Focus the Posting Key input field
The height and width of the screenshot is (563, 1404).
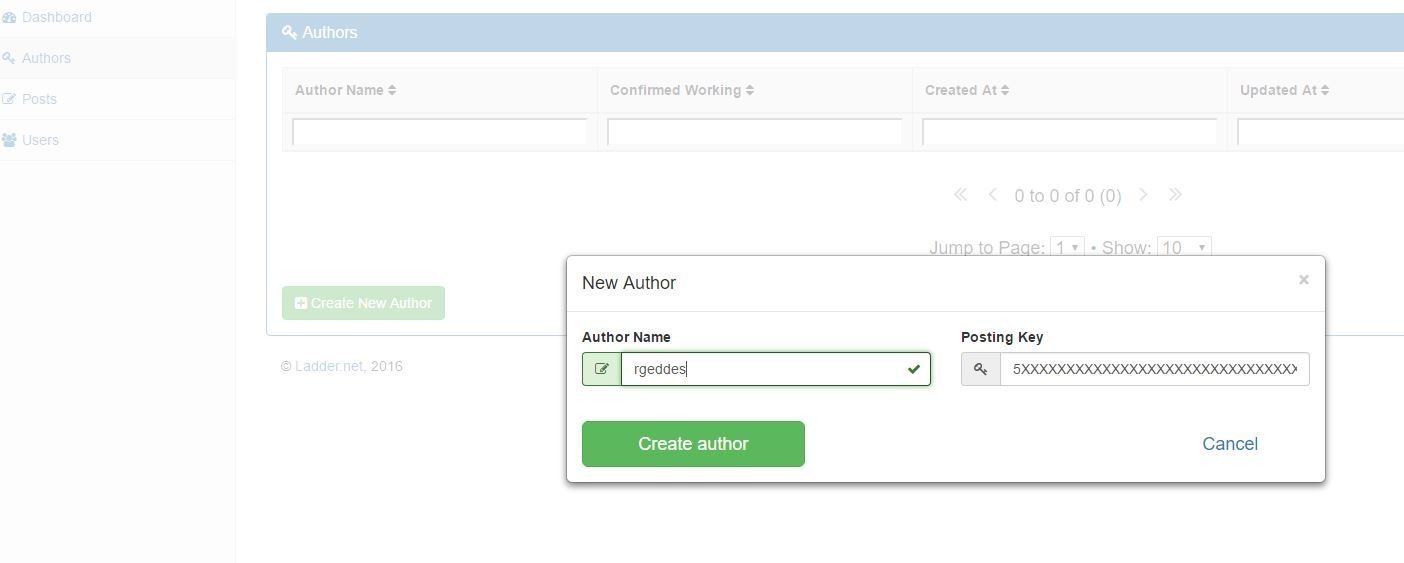pyautogui.click(x=1154, y=369)
